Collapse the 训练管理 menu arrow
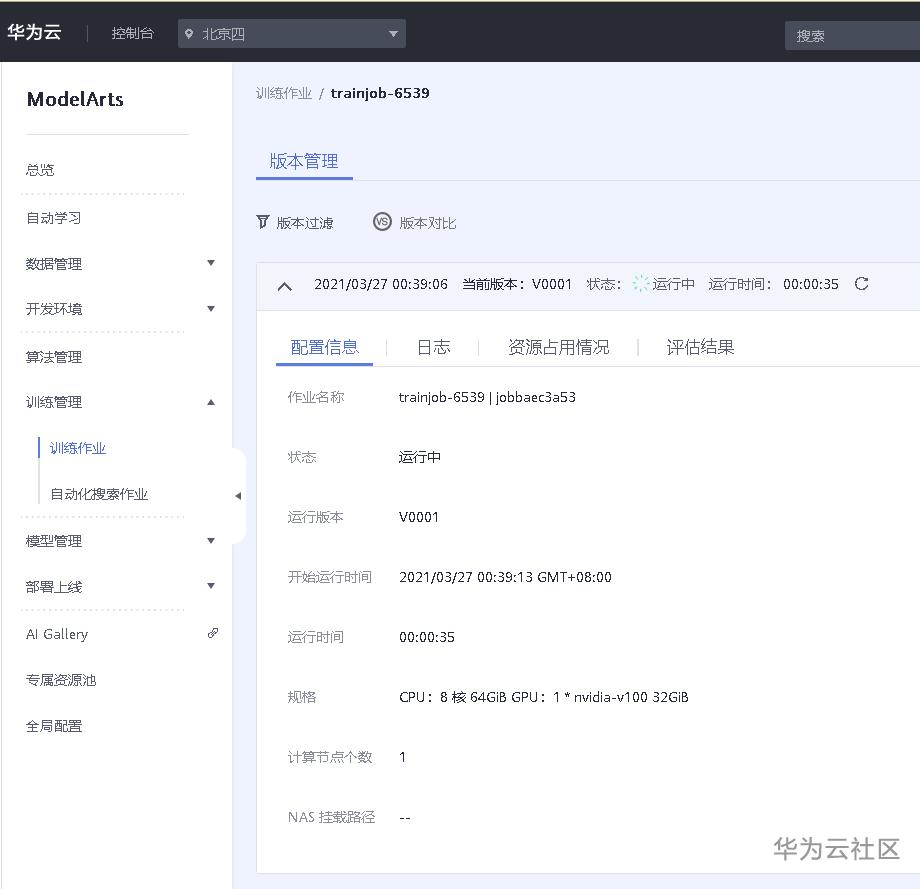Image resolution: width=920 pixels, height=889 pixels. (211, 402)
